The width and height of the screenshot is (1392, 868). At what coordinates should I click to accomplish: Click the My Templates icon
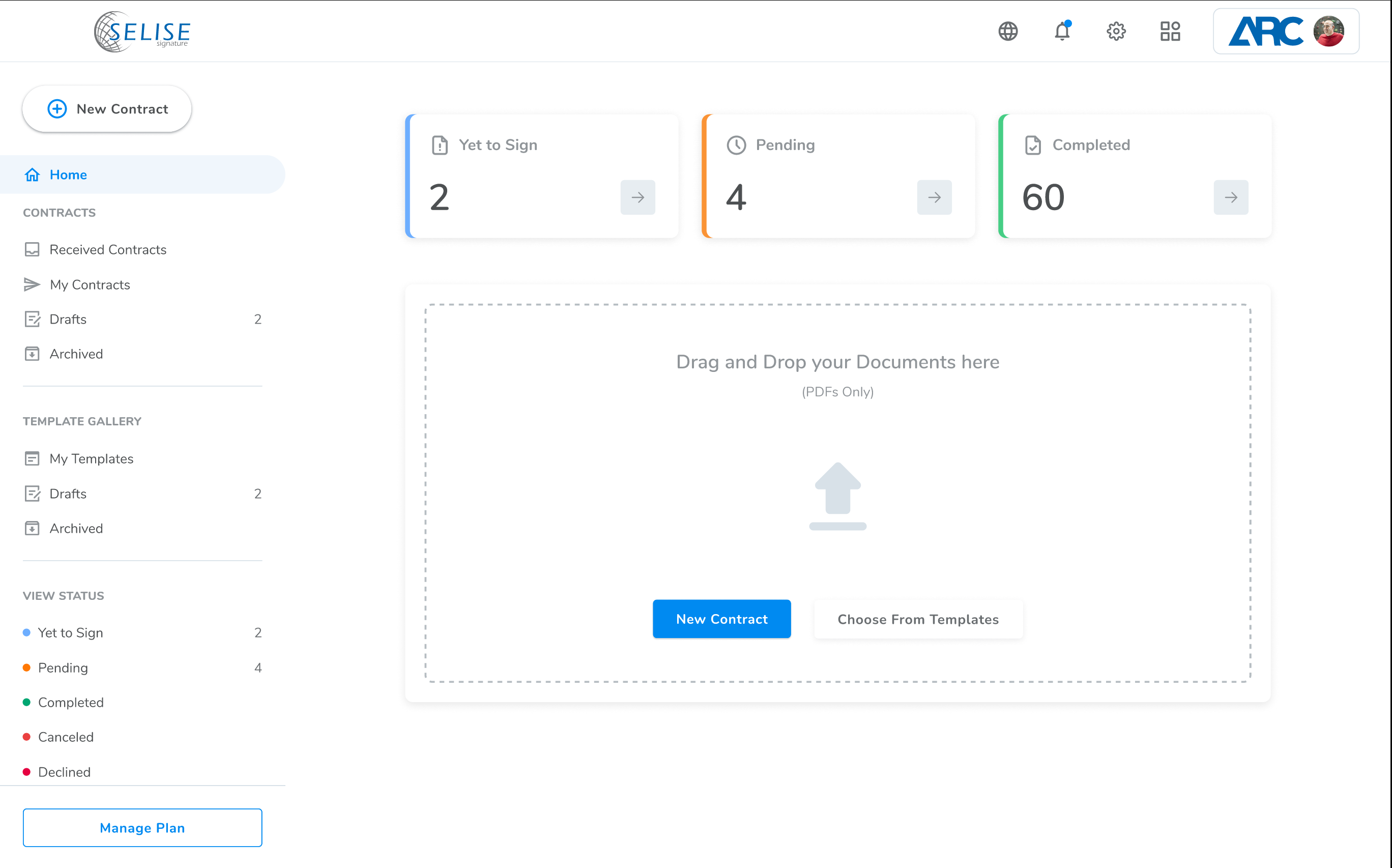coord(32,458)
